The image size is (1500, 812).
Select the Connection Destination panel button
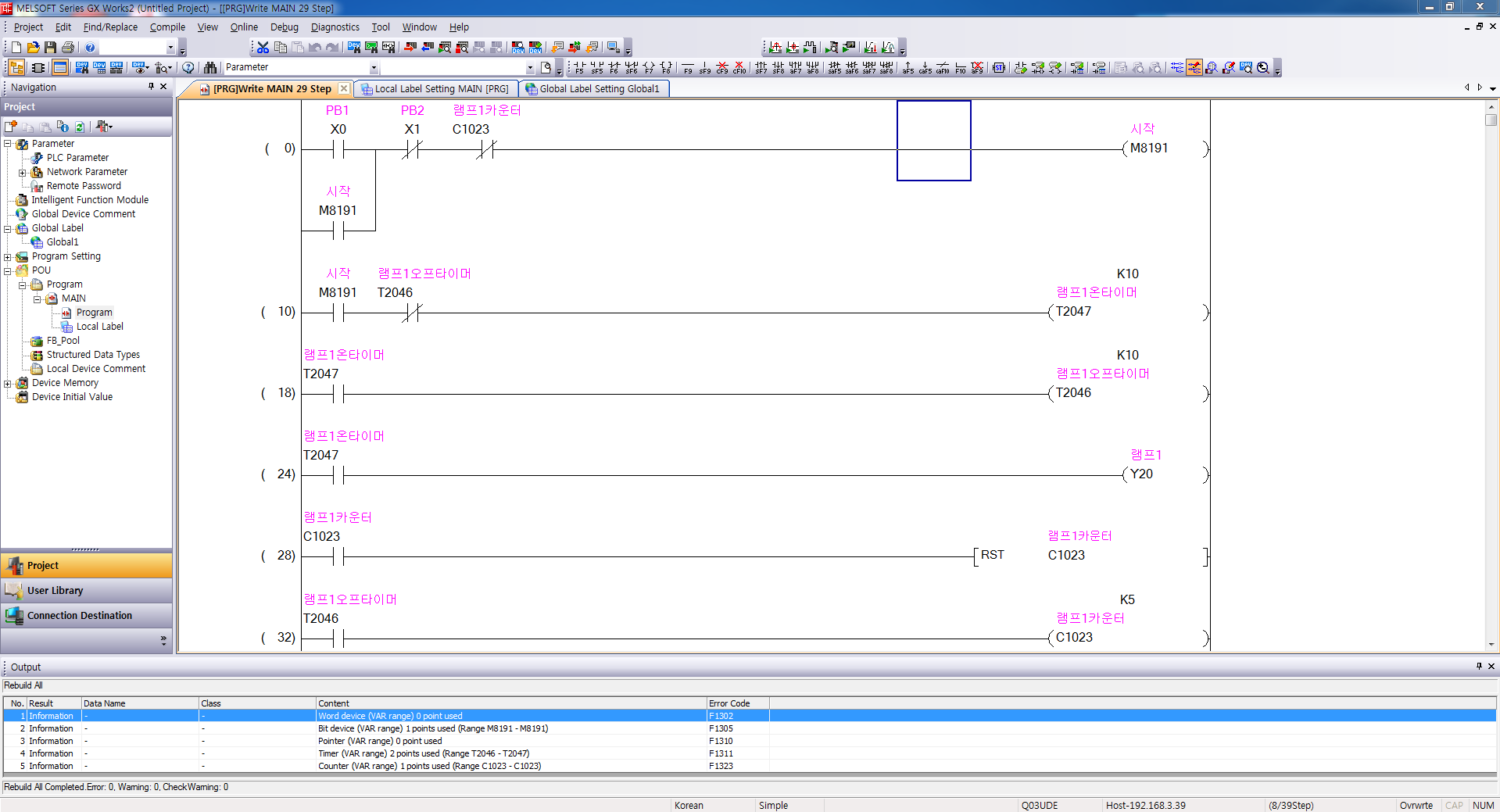[86, 616]
